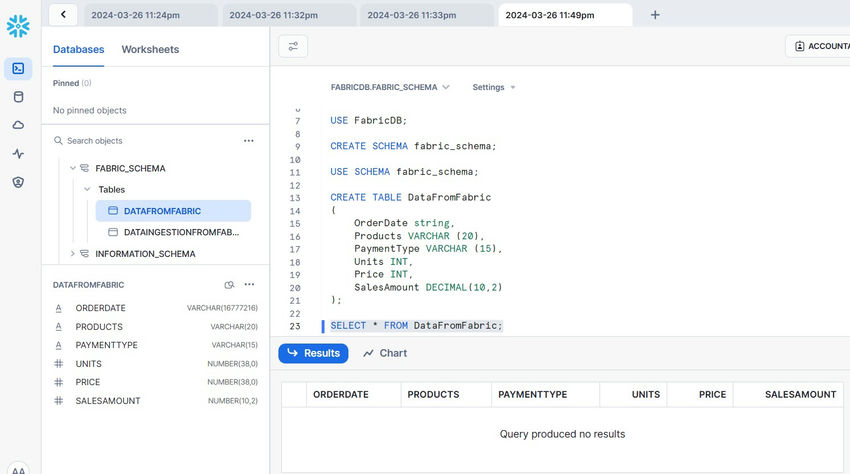The width and height of the screenshot is (850, 474).
Task: Collapse the Tables tree node
Action: coord(87,189)
